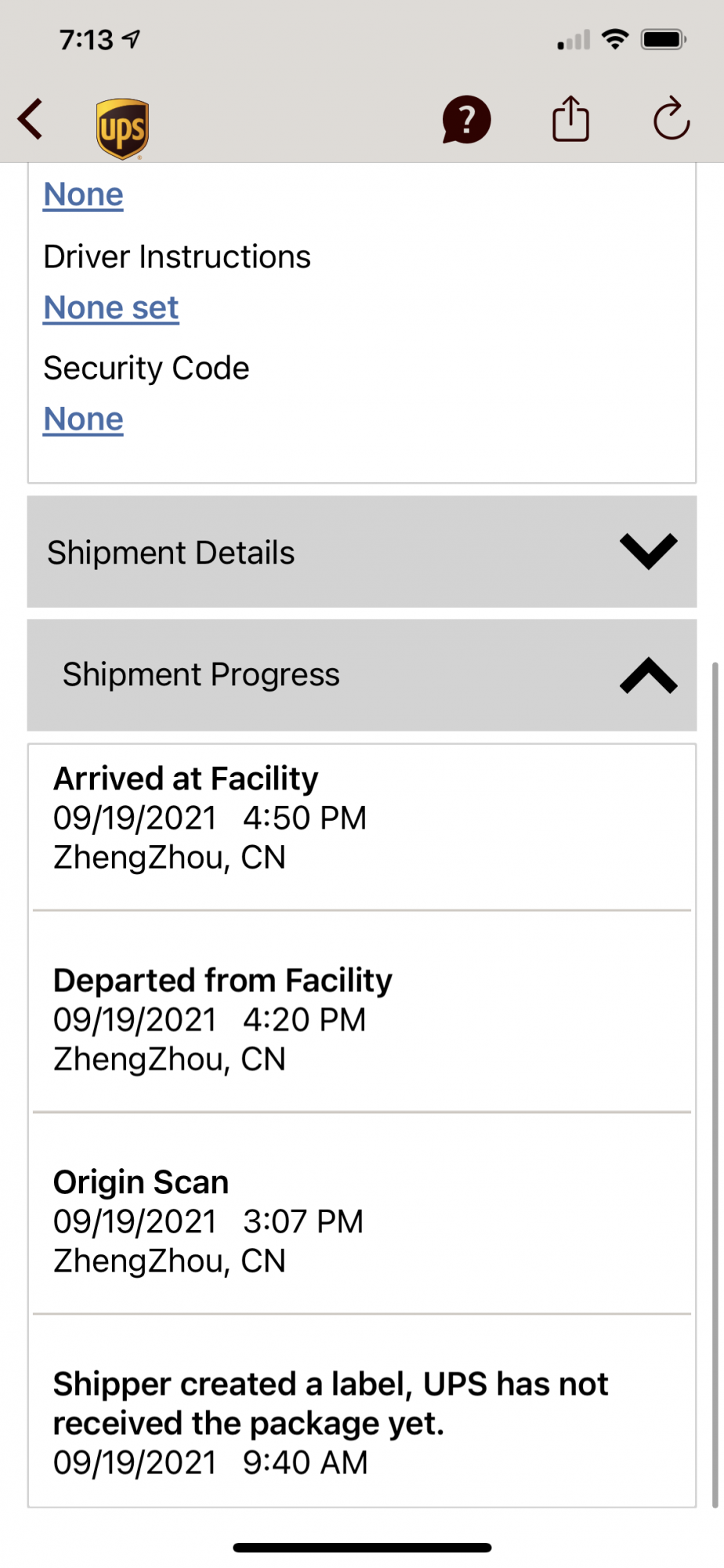Tap the top 'None' link above Driver Instructions
724x1568 pixels.
tap(83, 194)
